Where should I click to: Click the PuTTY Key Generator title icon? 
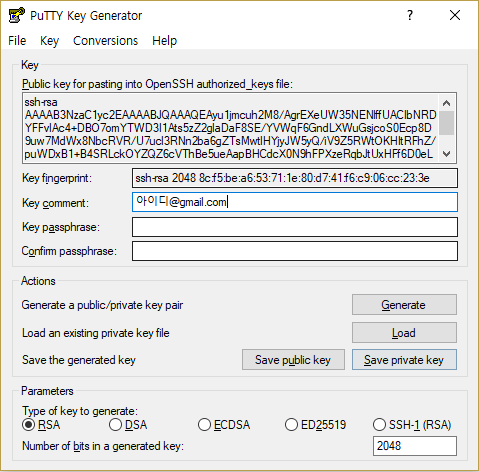tap(17, 15)
